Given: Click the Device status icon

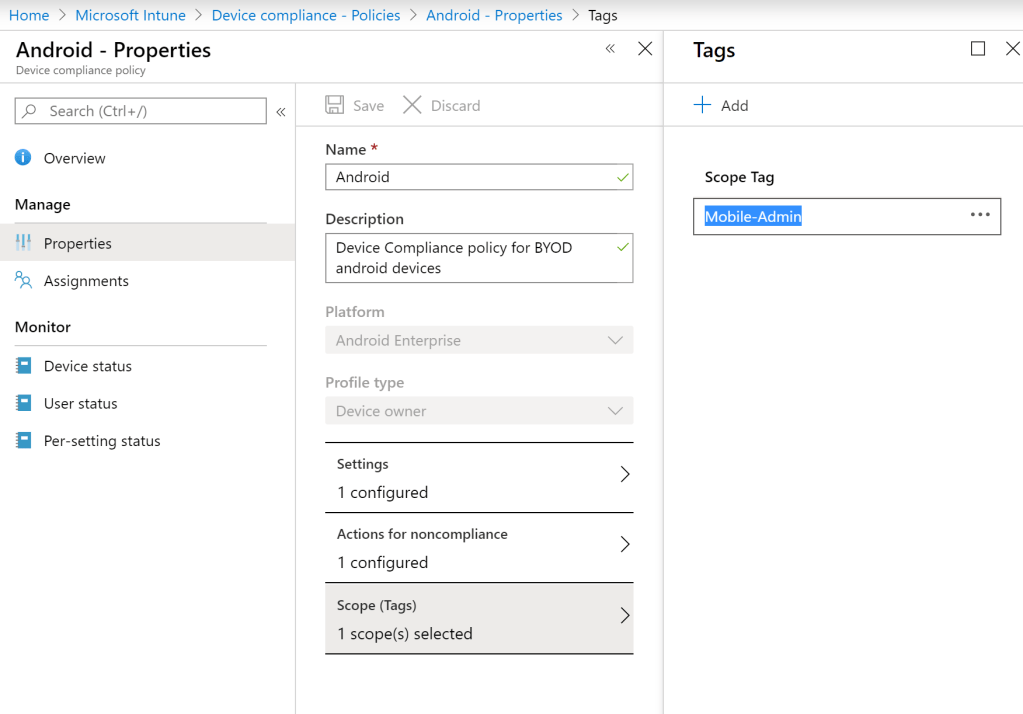Looking at the screenshot, I should (x=23, y=366).
